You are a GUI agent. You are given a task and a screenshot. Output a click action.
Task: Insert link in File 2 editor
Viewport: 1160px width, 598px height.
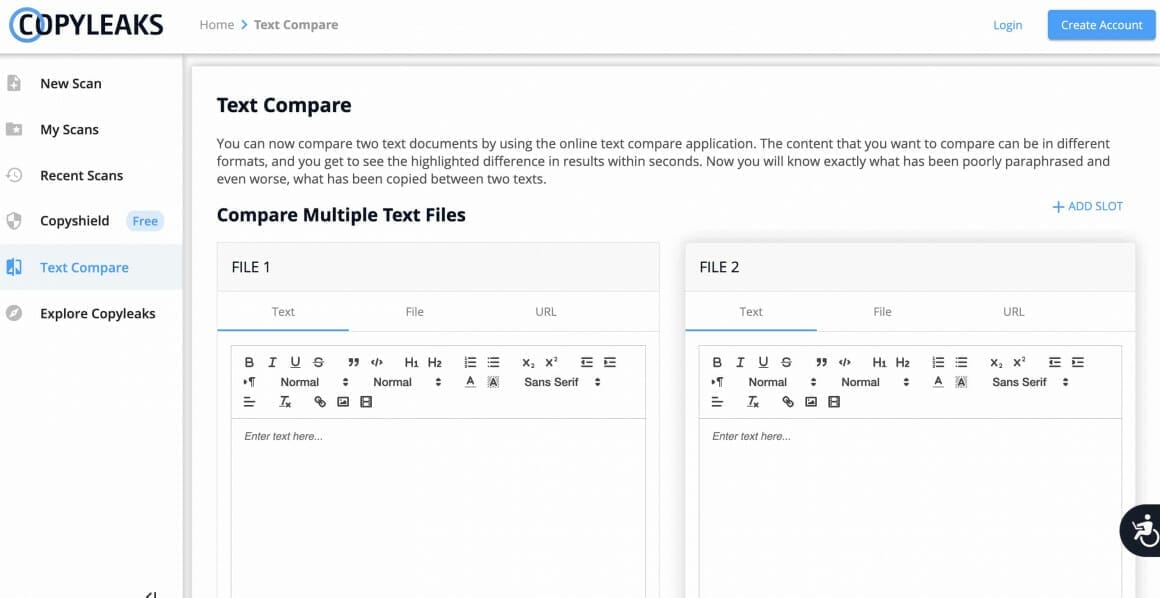pos(787,402)
